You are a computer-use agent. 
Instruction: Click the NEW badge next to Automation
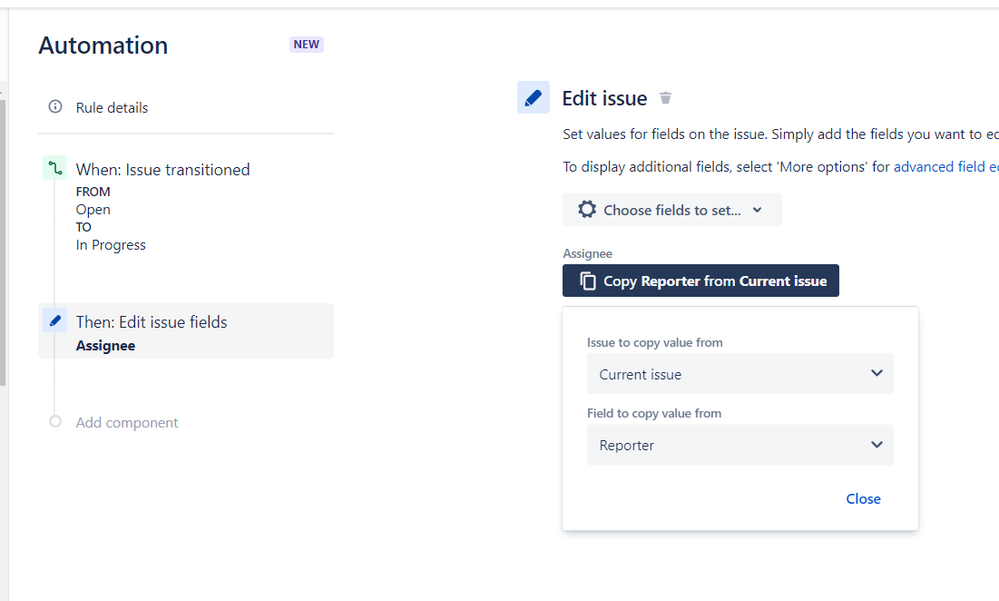[x=306, y=44]
